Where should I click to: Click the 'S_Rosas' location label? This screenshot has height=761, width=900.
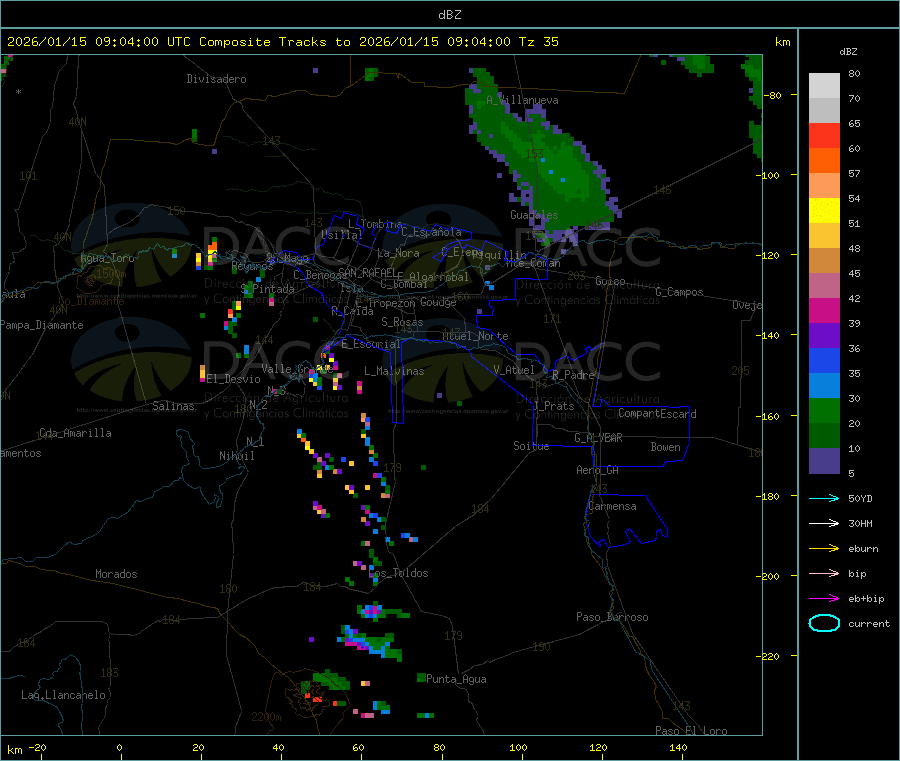click(402, 322)
